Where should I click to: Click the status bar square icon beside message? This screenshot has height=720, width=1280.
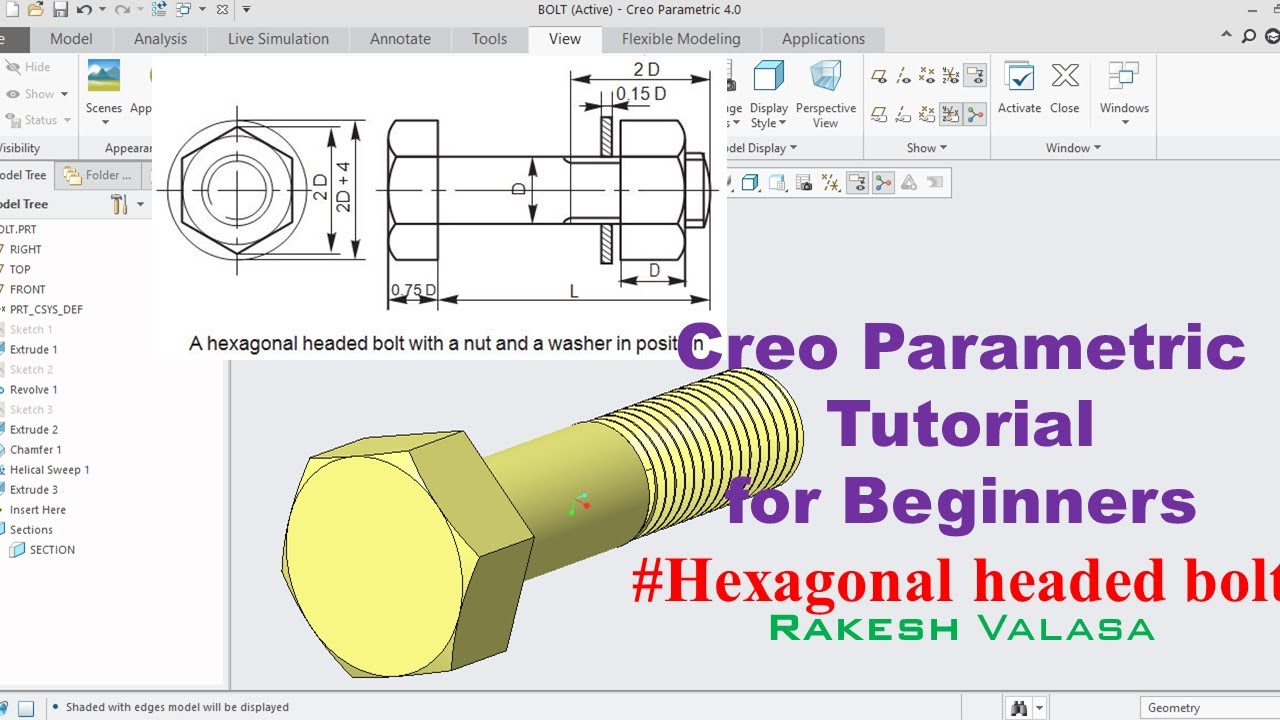tap(26, 708)
